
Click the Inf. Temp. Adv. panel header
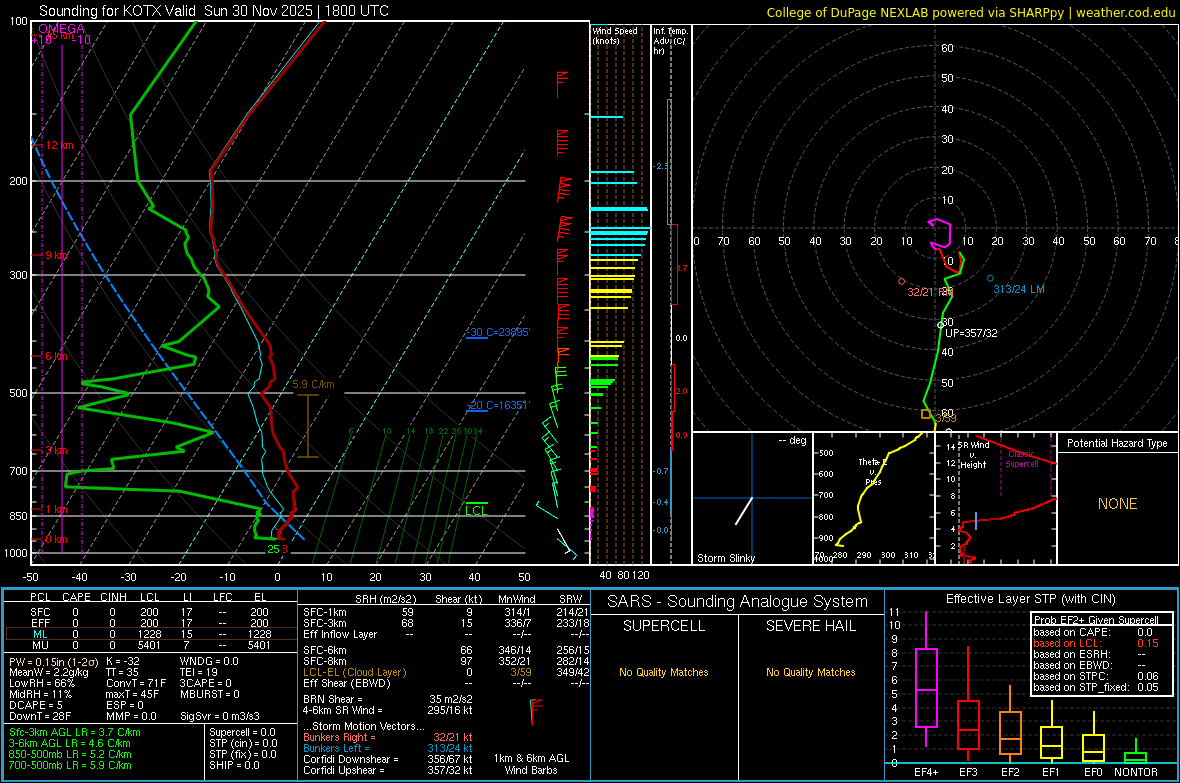tap(670, 41)
